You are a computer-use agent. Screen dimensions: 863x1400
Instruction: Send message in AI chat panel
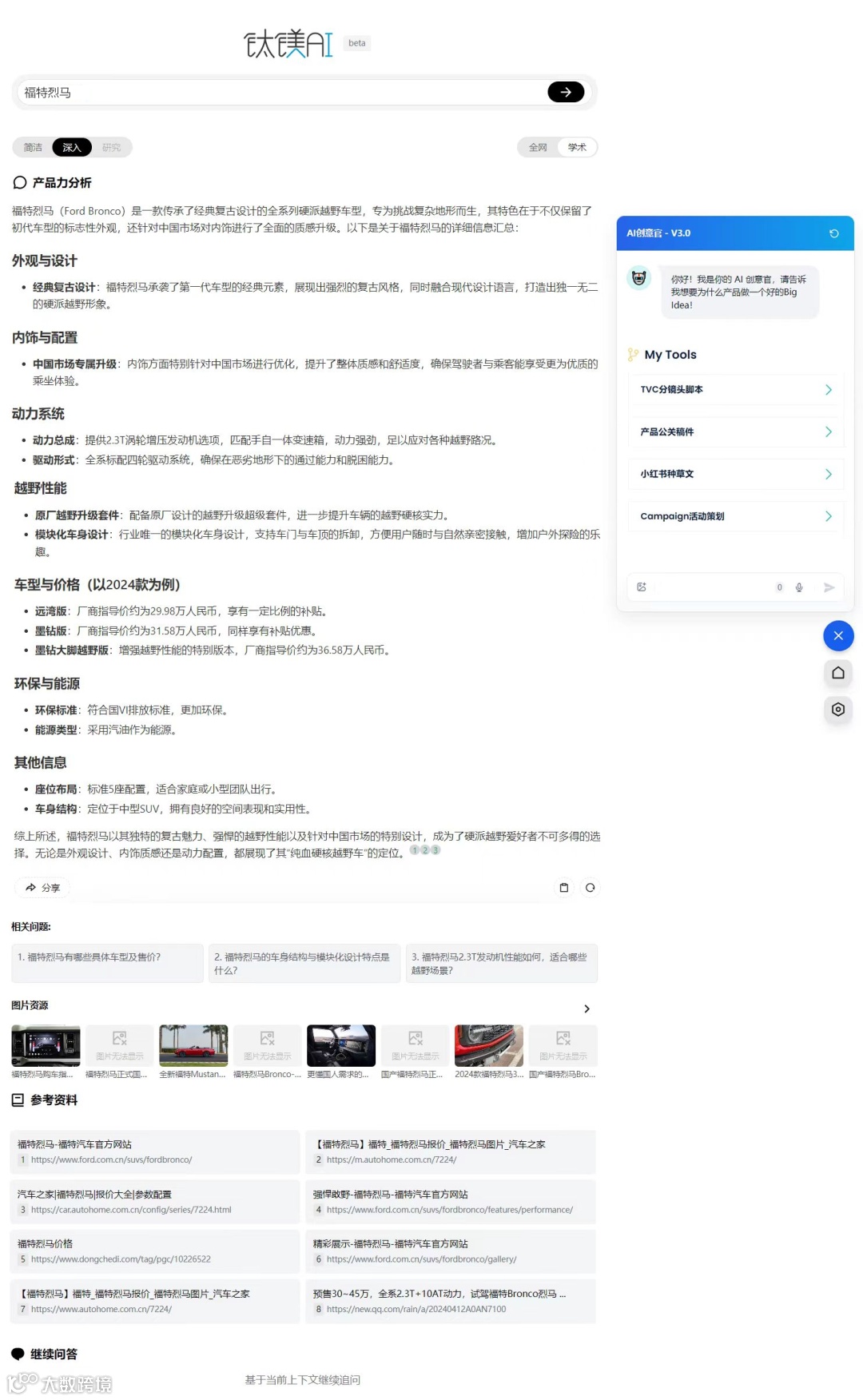829,587
